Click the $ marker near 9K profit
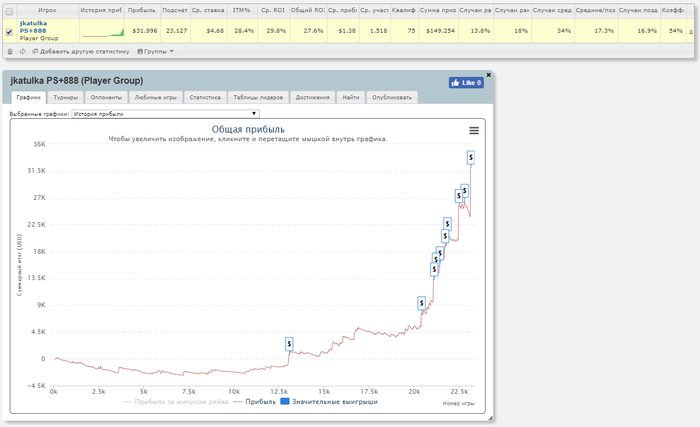This screenshot has height=427, width=700. (421, 303)
